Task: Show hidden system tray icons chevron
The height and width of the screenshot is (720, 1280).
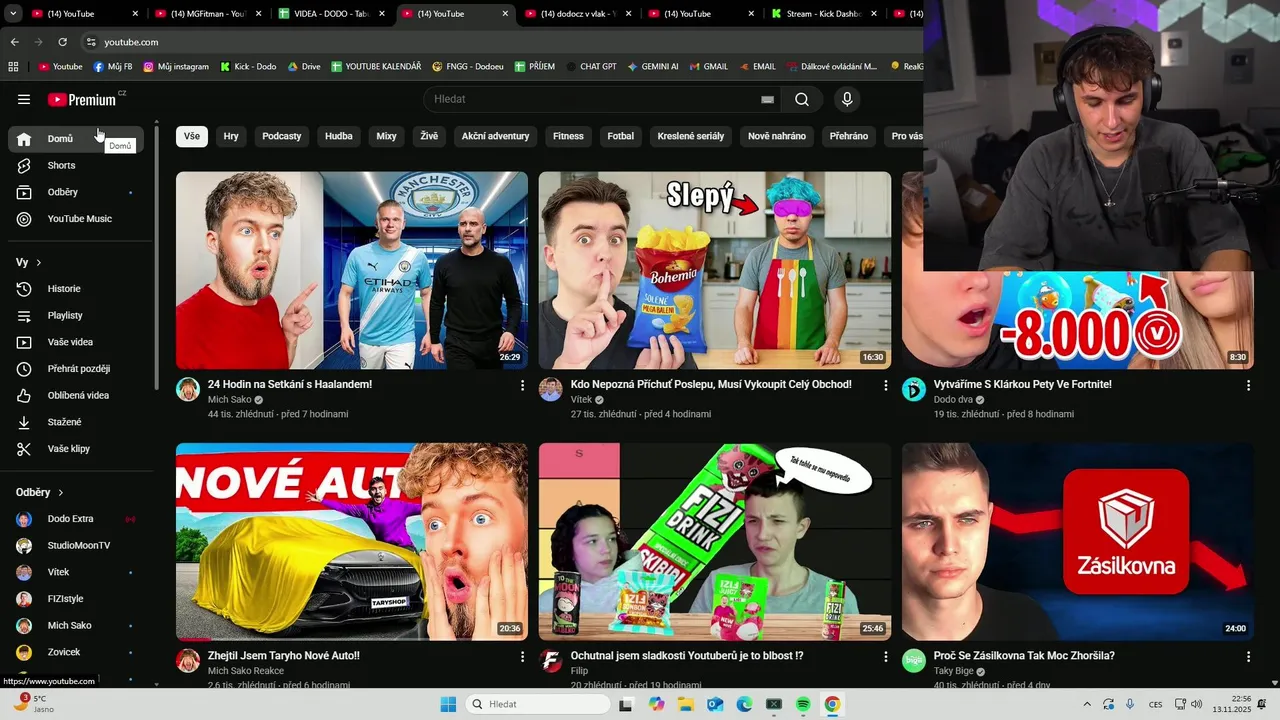Action: [x=1087, y=704]
